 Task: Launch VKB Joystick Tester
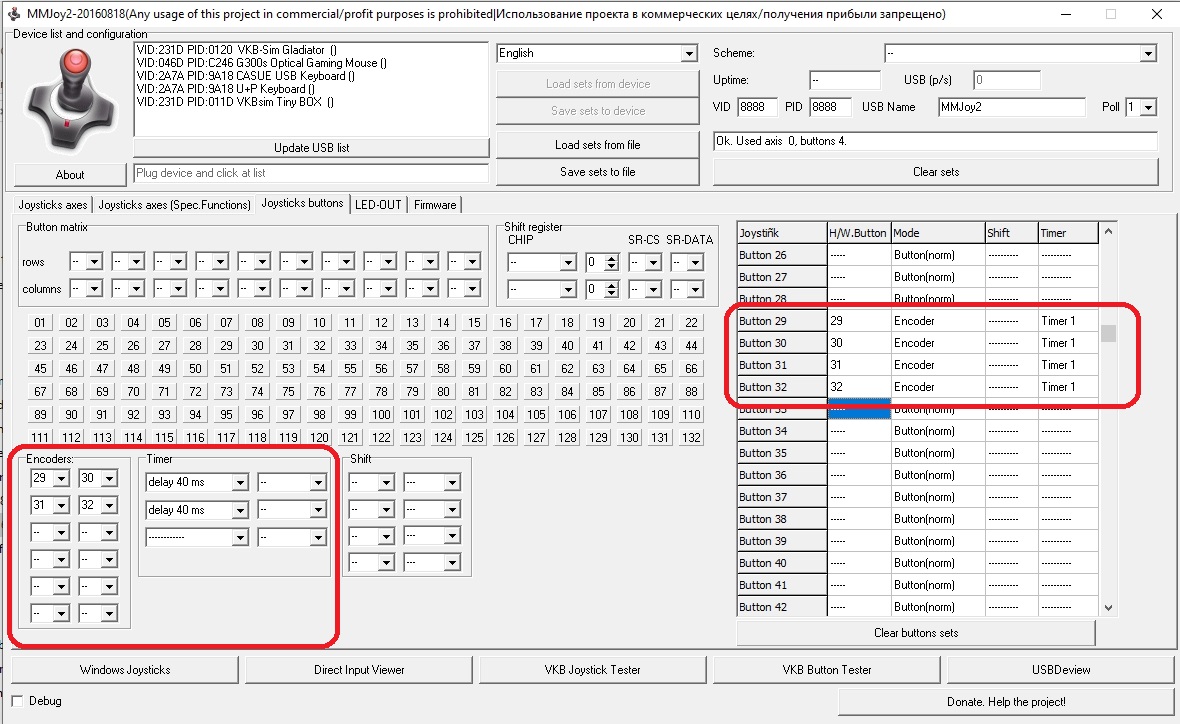click(592, 670)
